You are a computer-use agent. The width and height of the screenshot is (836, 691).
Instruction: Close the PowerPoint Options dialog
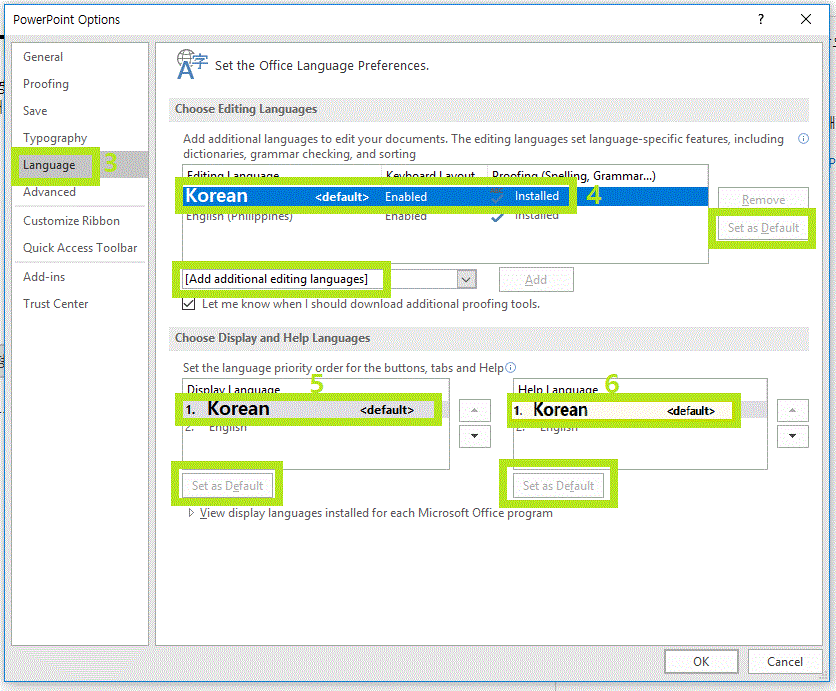point(806,20)
